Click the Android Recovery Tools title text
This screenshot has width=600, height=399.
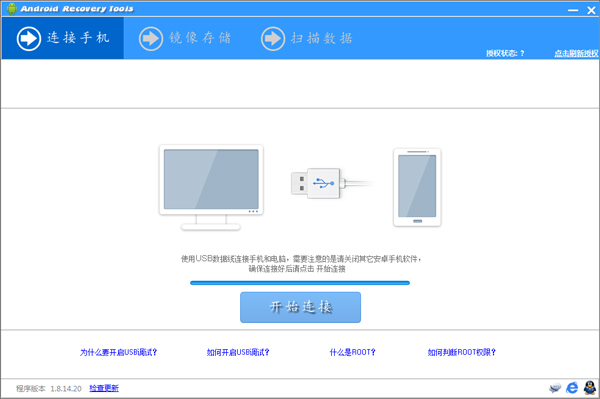click(77, 8)
